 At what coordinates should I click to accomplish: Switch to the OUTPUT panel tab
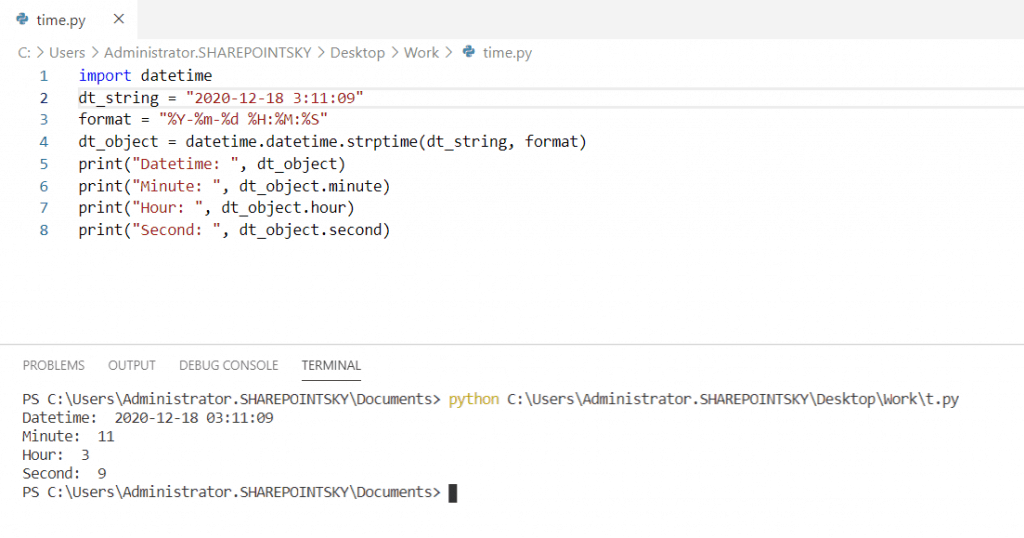[x=132, y=365]
